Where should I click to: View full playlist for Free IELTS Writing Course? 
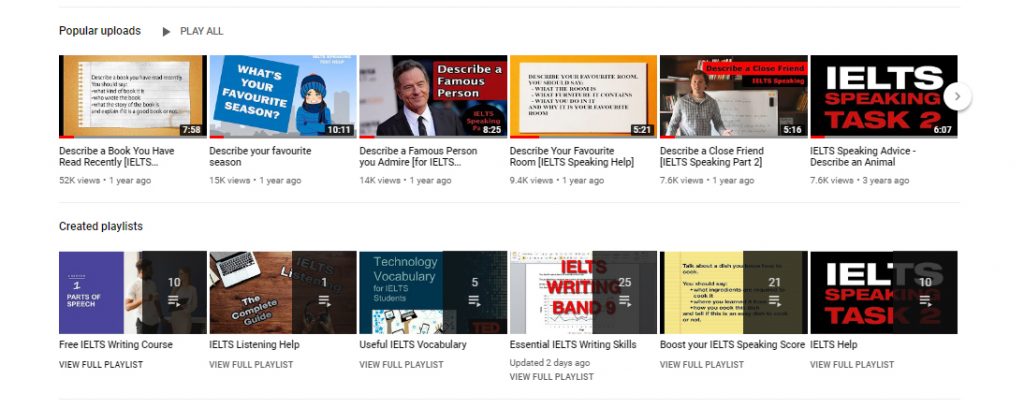pyautogui.click(x=101, y=365)
